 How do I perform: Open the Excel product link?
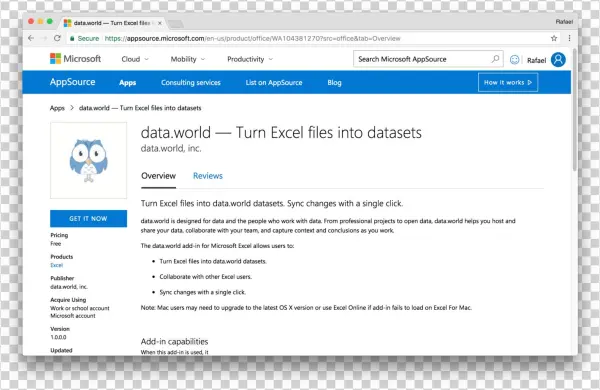(x=57, y=265)
